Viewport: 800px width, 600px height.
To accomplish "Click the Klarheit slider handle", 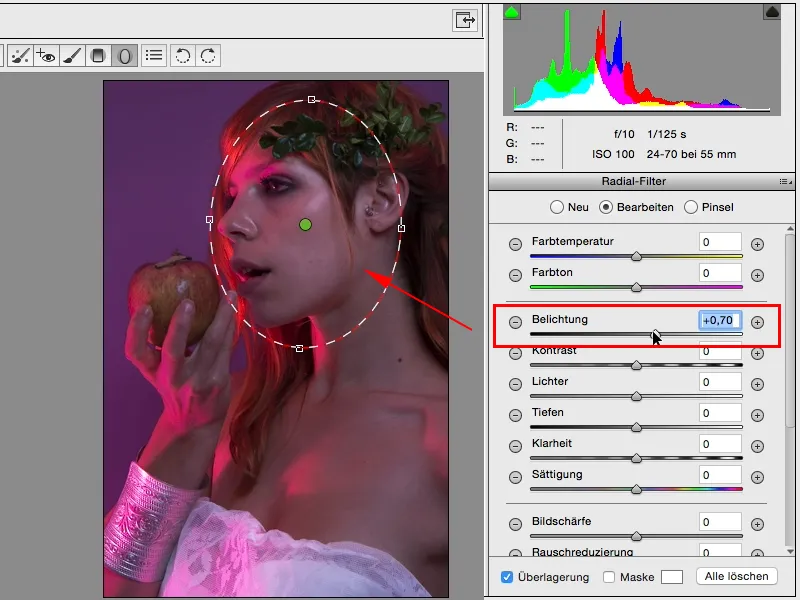I will tap(636, 459).
